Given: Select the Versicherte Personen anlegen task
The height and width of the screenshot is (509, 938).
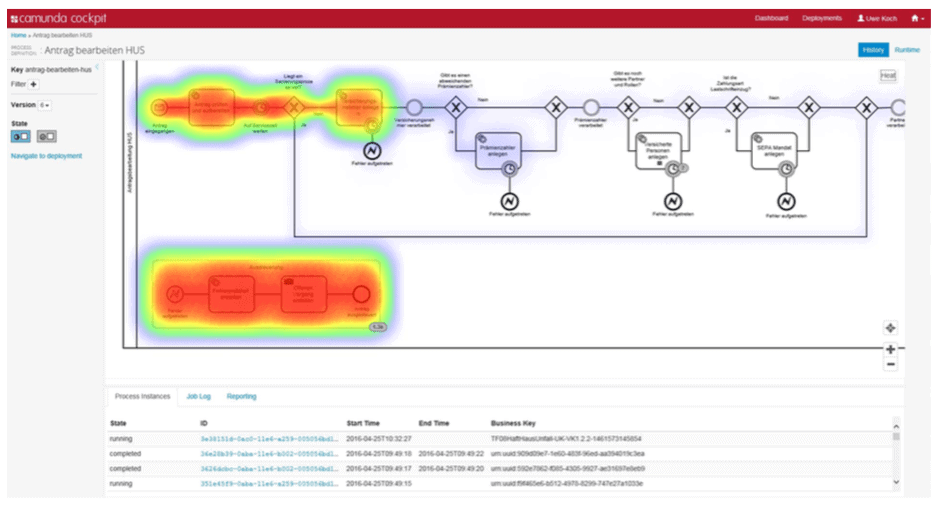Looking at the screenshot, I should (x=658, y=151).
